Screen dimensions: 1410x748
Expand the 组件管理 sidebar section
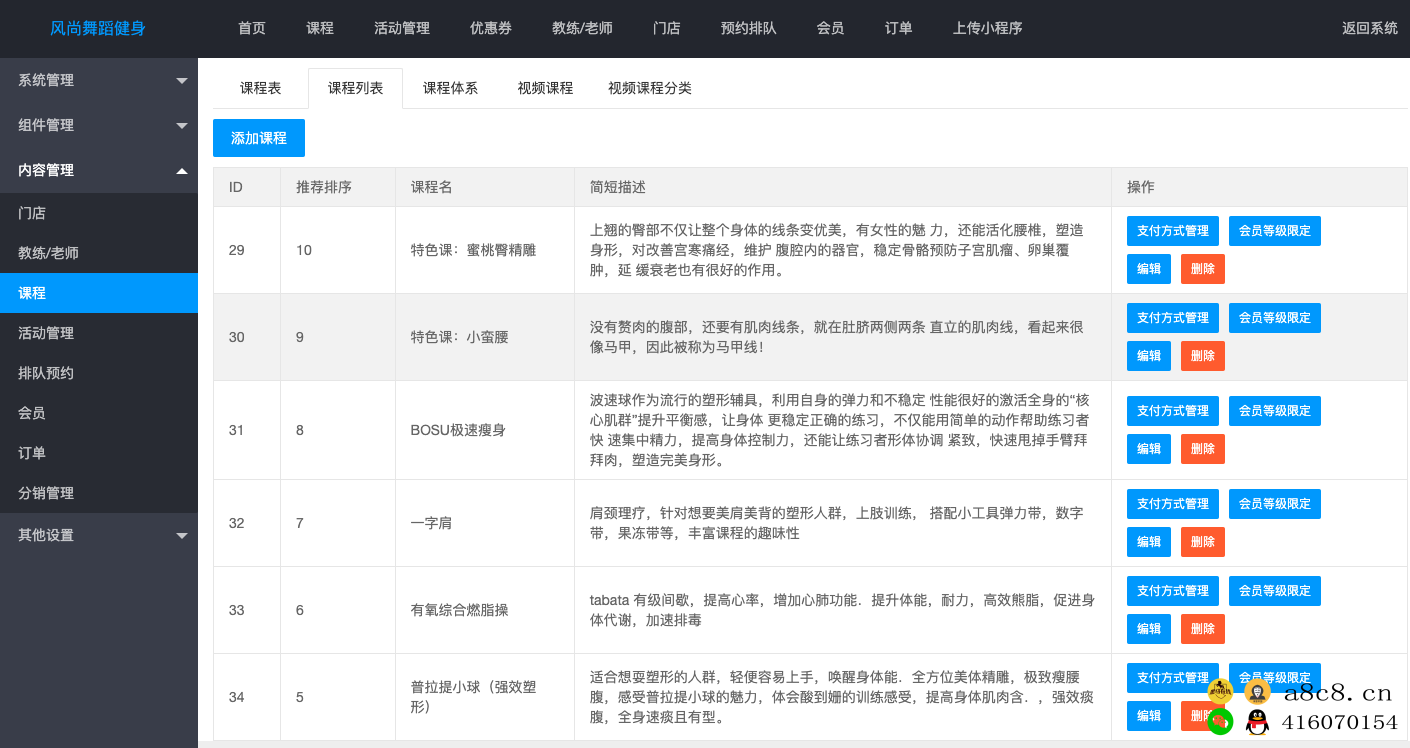[98, 125]
